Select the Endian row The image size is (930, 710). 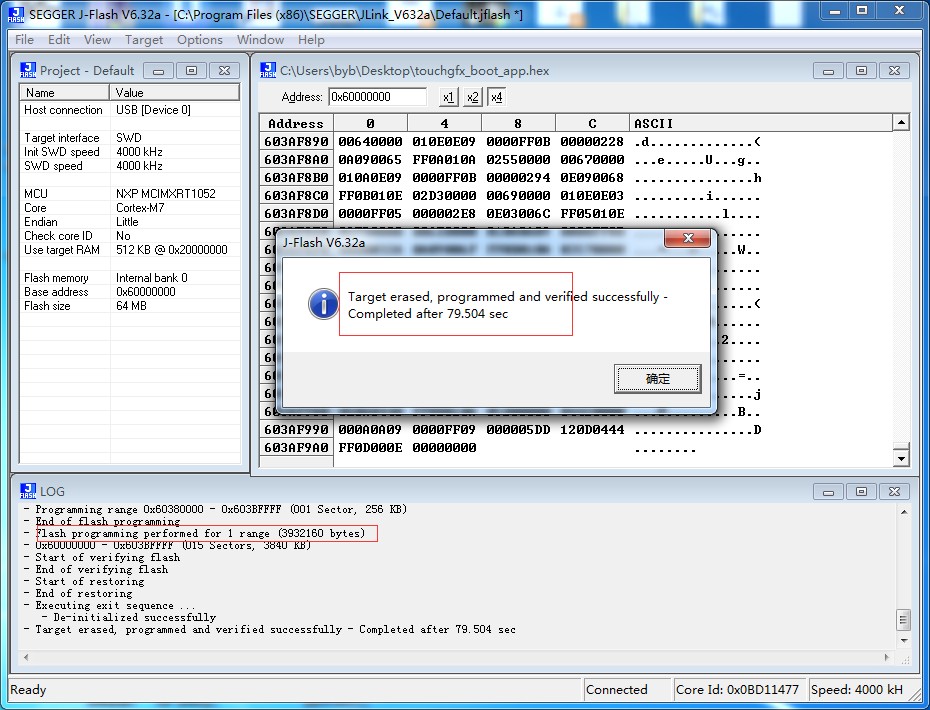point(130,222)
